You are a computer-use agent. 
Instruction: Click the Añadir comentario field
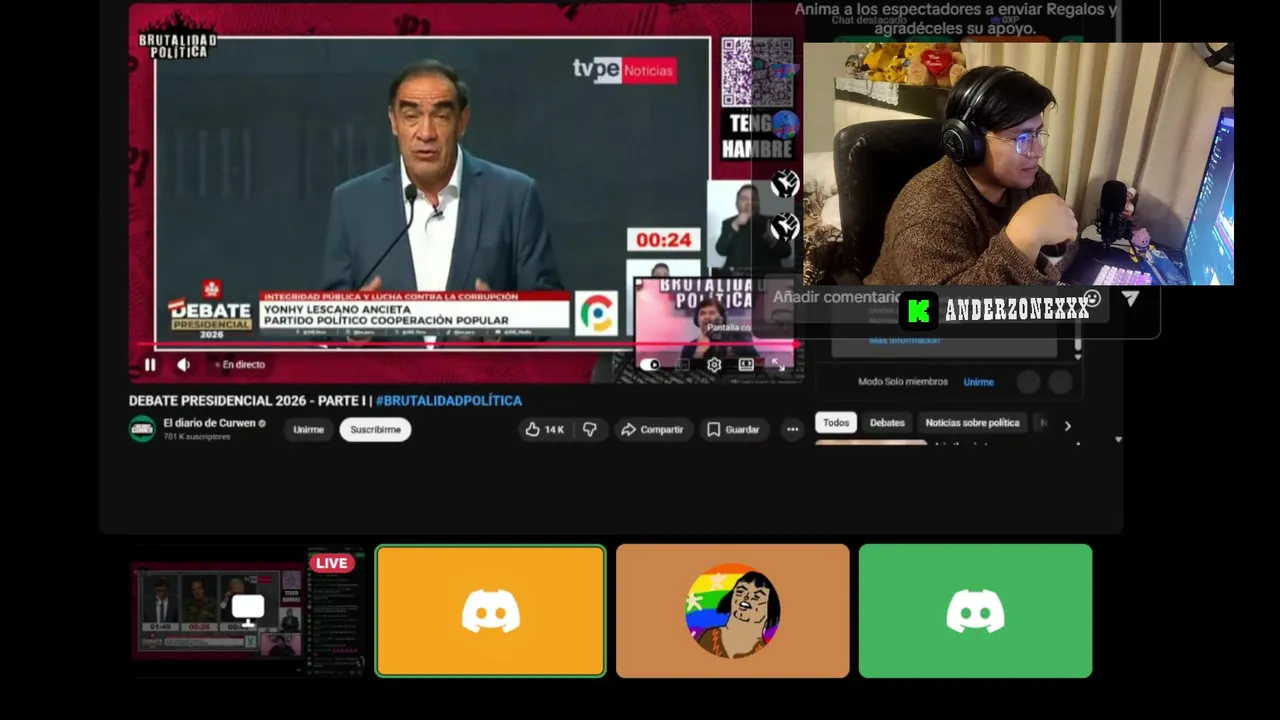click(836, 297)
